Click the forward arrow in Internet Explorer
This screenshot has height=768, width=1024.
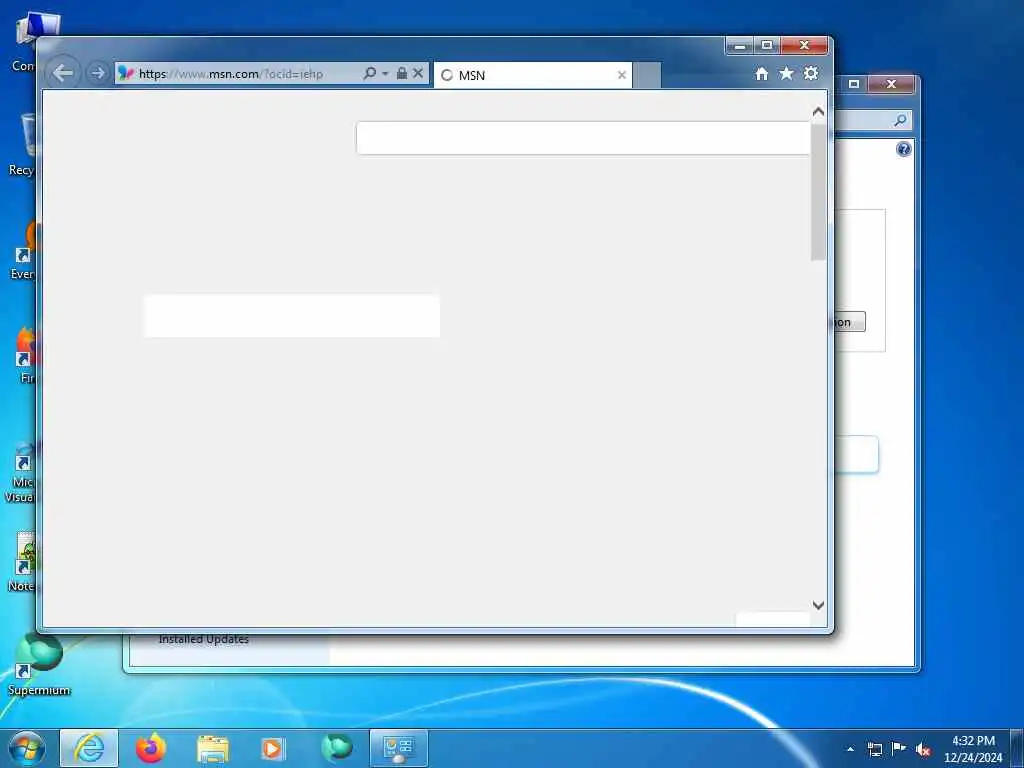(x=97, y=73)
